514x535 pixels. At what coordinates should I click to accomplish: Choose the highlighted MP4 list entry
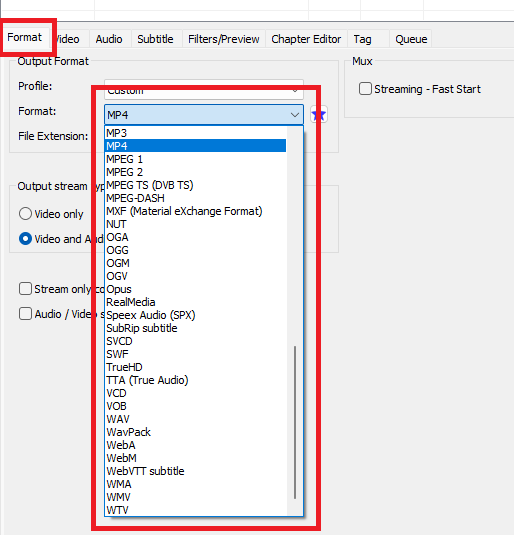coord(196,146)
